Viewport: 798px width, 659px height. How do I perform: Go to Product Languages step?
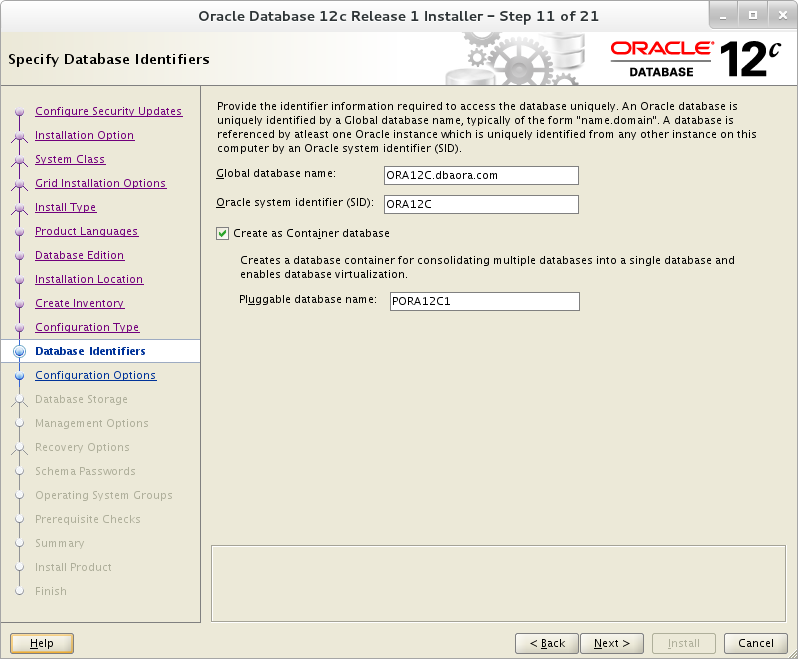(87, 231)
